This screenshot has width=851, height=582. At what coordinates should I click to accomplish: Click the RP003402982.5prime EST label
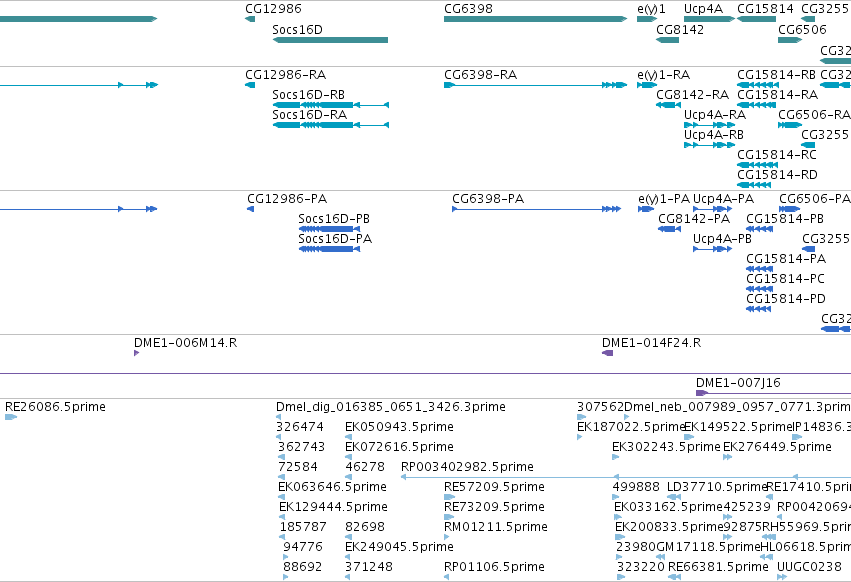[467, 467]
